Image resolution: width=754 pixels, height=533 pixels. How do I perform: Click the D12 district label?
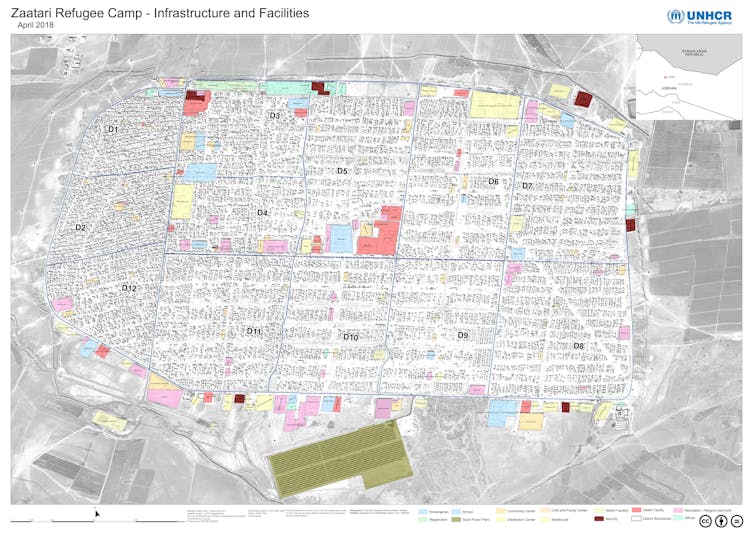tap(129, 288)
